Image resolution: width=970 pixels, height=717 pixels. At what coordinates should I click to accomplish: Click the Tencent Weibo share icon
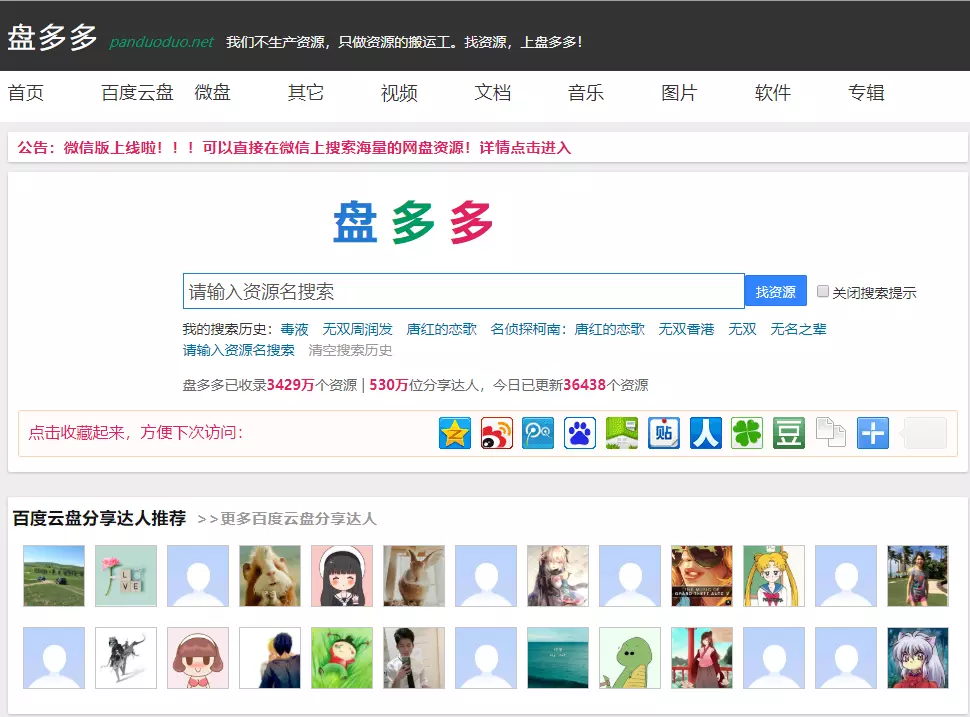point(538,433)
